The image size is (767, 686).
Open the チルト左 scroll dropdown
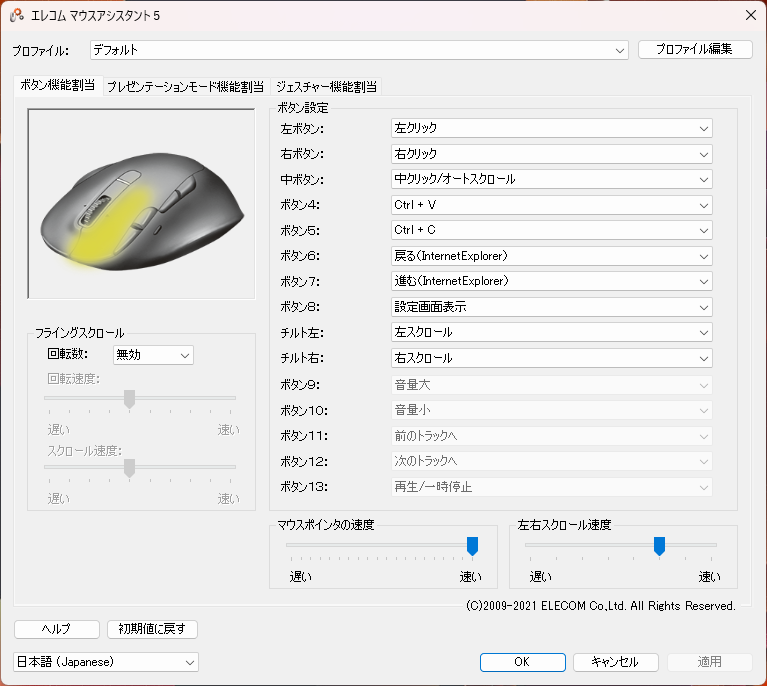[551, 332]
